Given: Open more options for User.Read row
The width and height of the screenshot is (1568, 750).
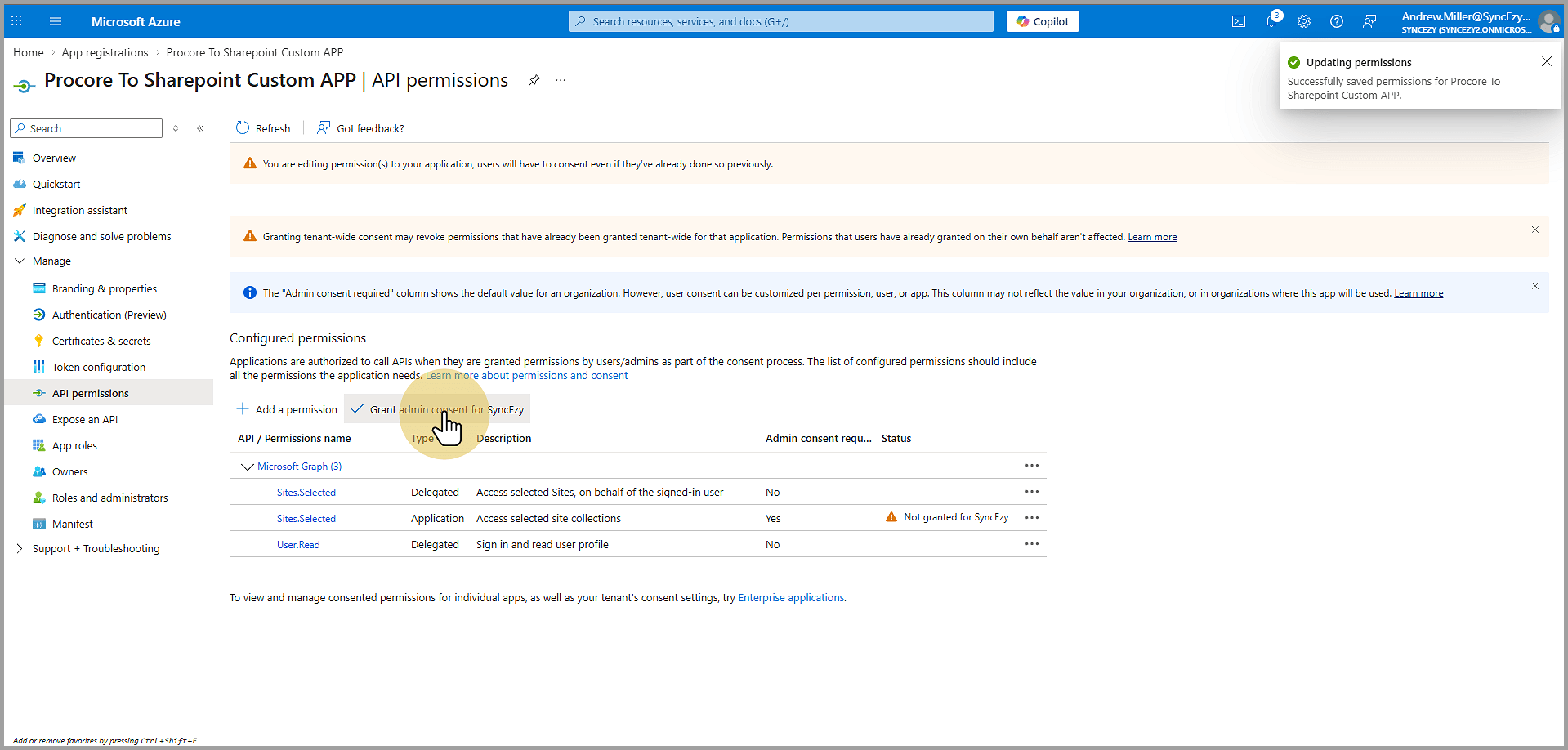Looking at the screenshot, I should (x=1032, y=544).
